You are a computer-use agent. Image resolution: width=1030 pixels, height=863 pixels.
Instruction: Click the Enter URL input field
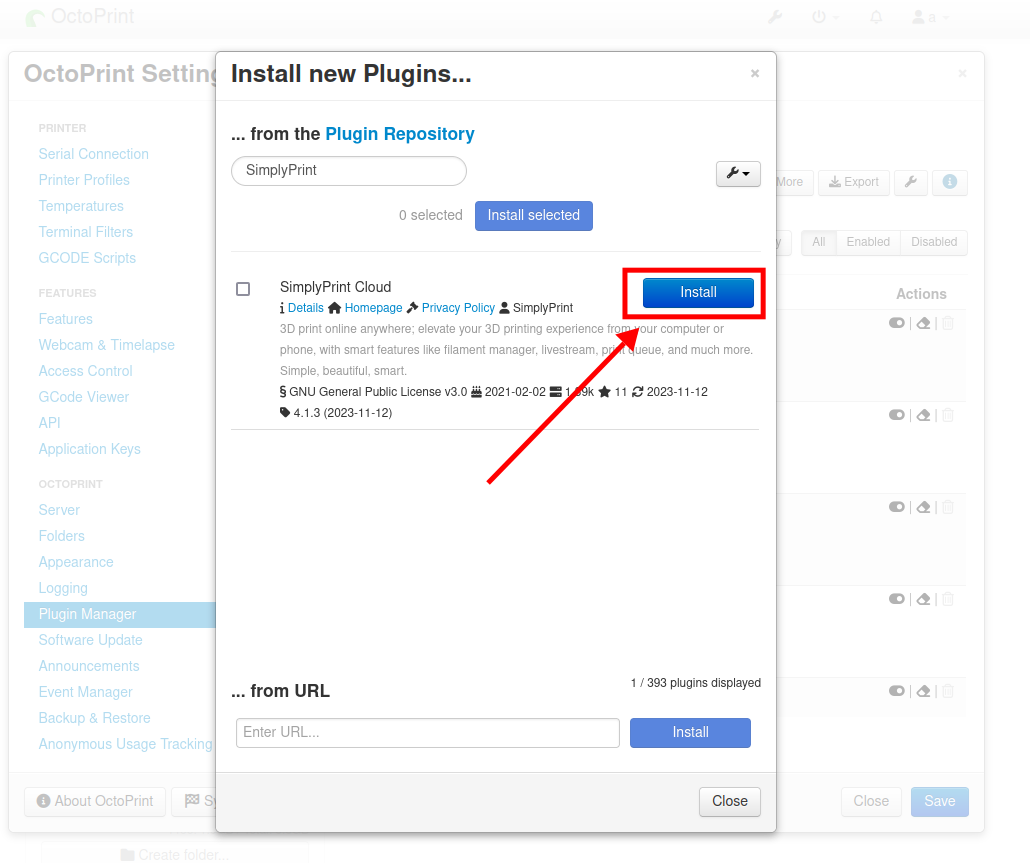pos(428,732)
